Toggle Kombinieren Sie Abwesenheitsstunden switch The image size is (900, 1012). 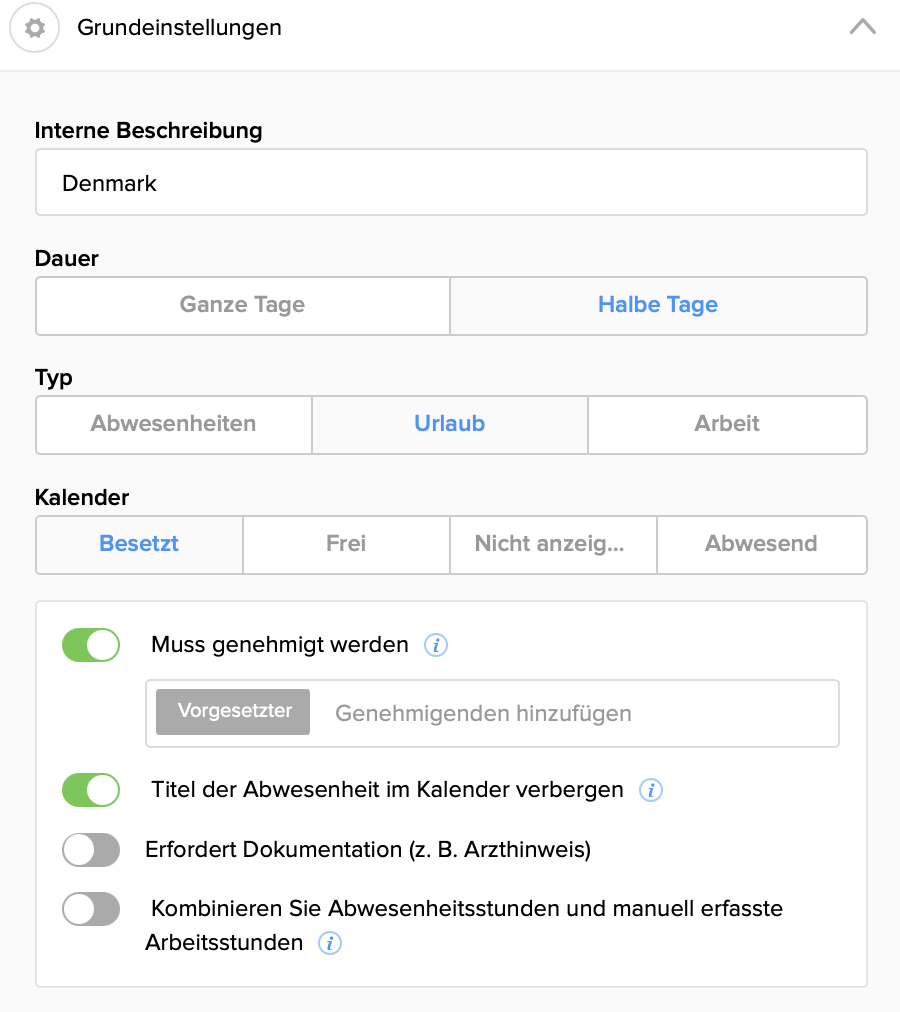point(91,909)
